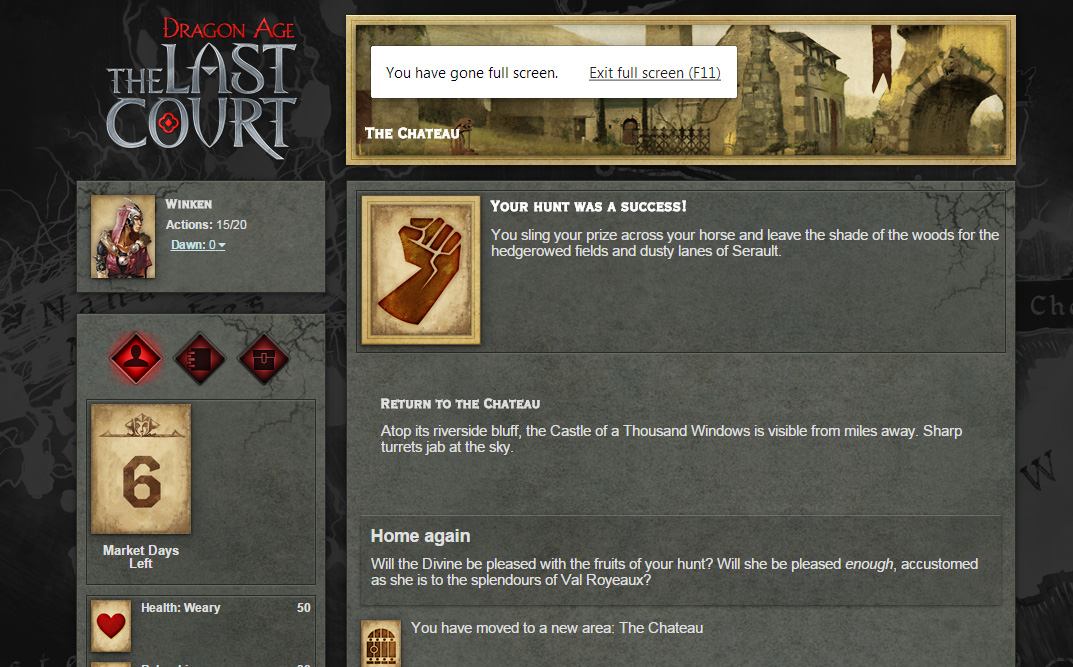1073x667 pixels.
Task: Select the character profile diamond icon
Action: (x=136, y=358)
